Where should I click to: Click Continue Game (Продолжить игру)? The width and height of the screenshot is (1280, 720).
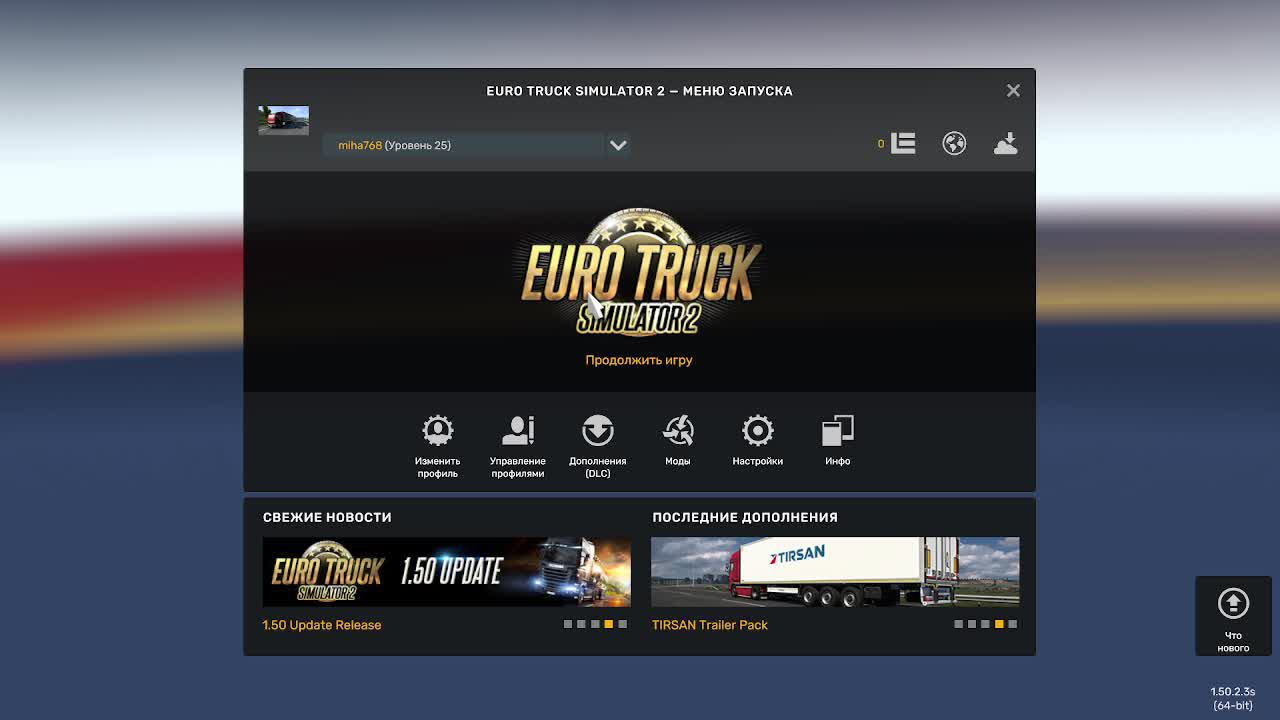pos(639,360)
